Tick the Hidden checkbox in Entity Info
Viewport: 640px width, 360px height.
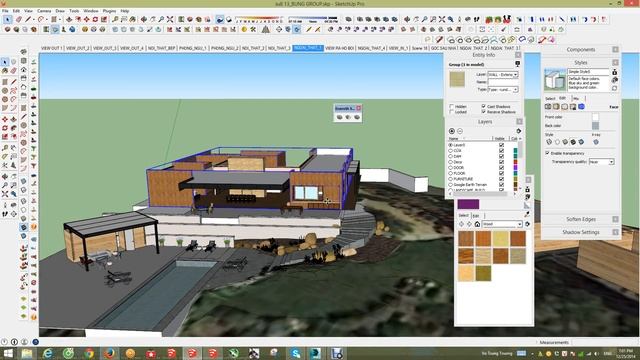(451, 106)
